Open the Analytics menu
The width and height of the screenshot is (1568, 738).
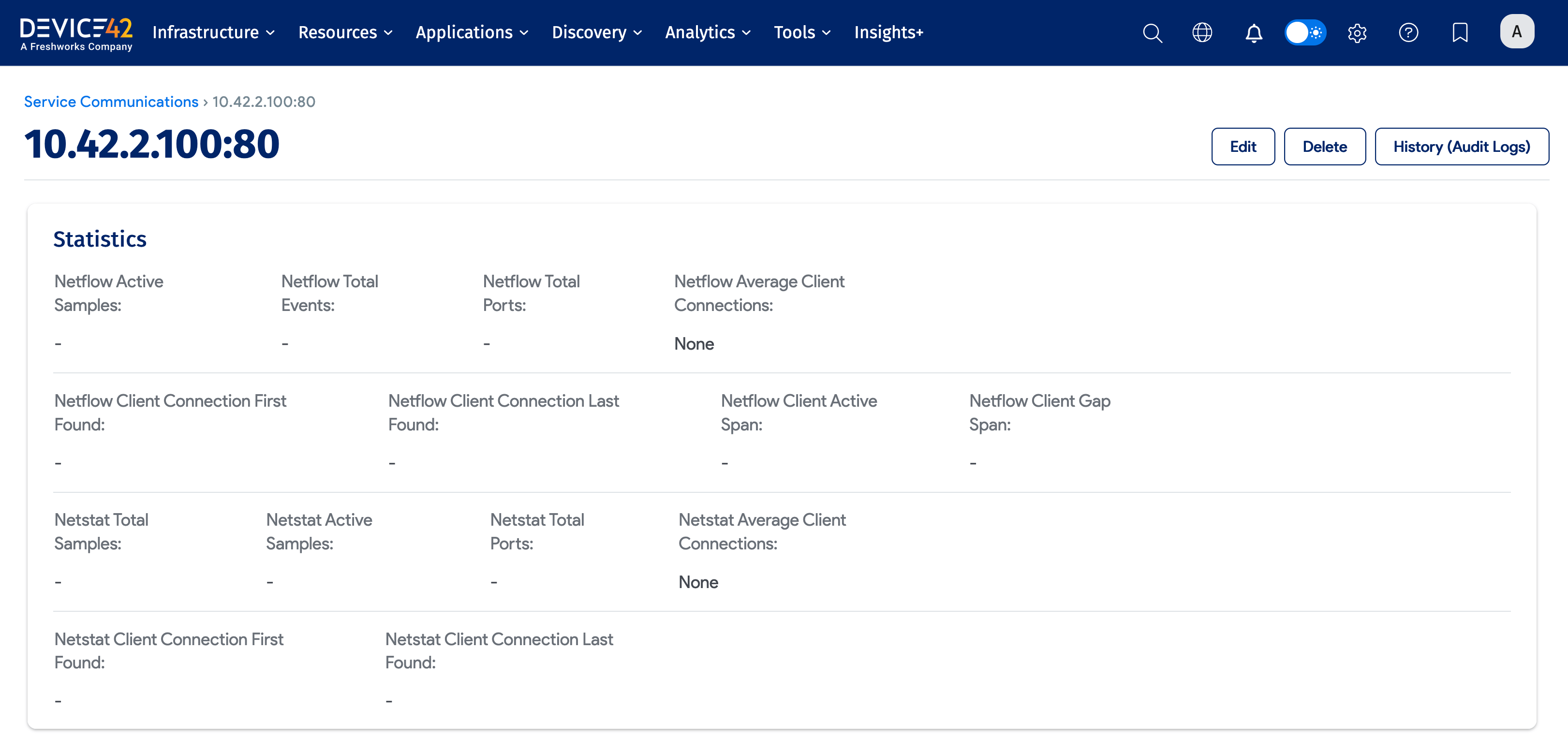(x=707, y=32)
